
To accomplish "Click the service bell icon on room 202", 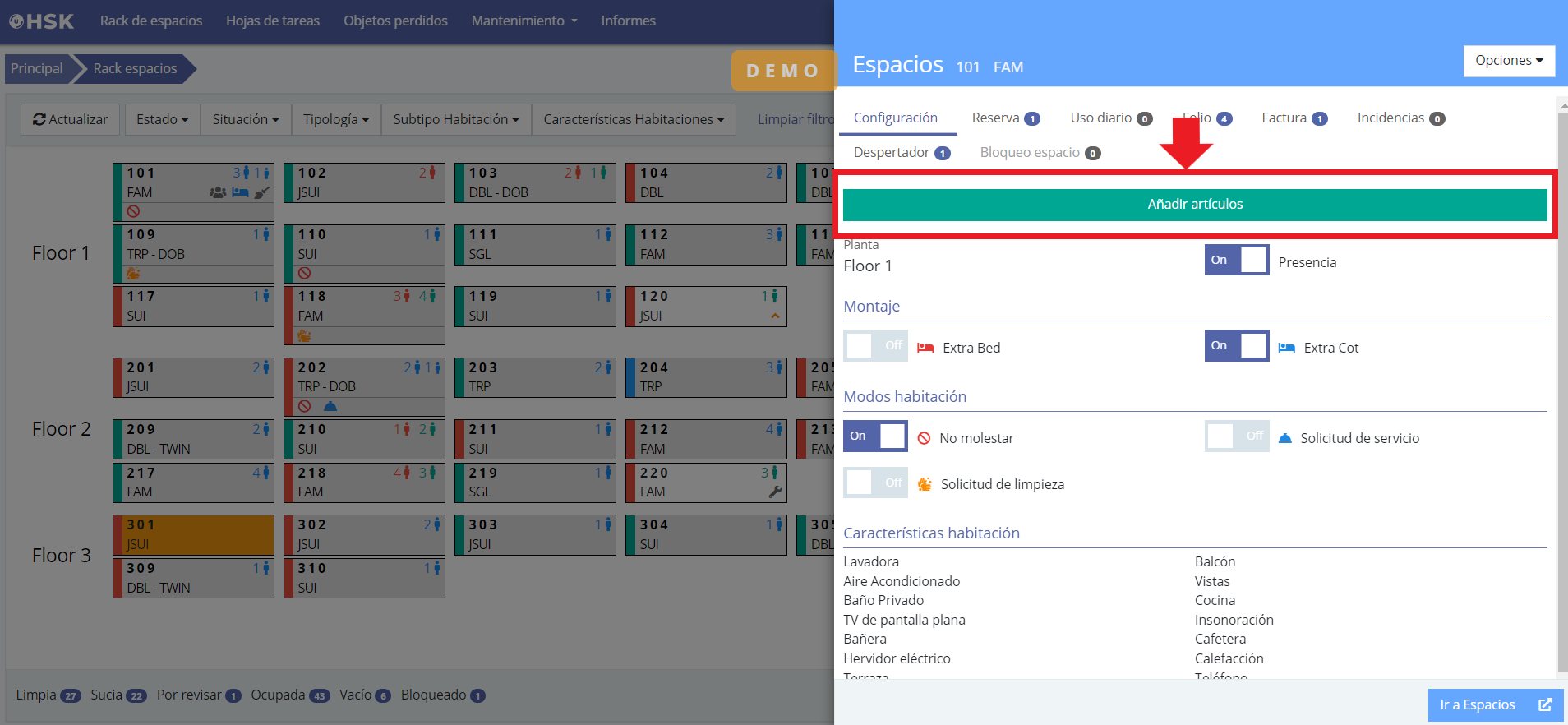I will 330,406.
